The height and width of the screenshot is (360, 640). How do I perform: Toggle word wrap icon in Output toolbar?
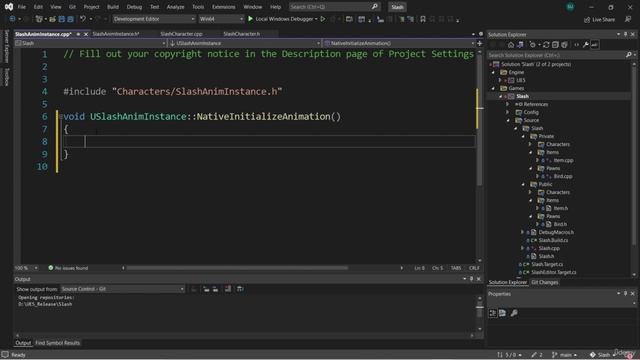click(x=240, y=289)
